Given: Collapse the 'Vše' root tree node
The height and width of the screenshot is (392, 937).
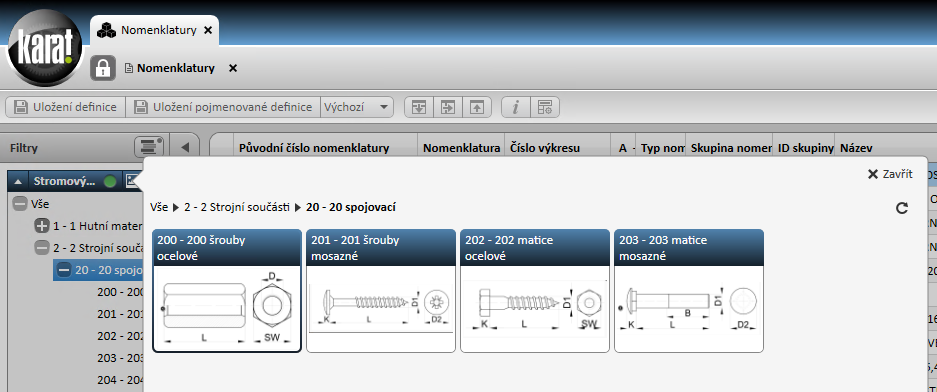Looking at the screenshot, I should (x=20, y=204).
